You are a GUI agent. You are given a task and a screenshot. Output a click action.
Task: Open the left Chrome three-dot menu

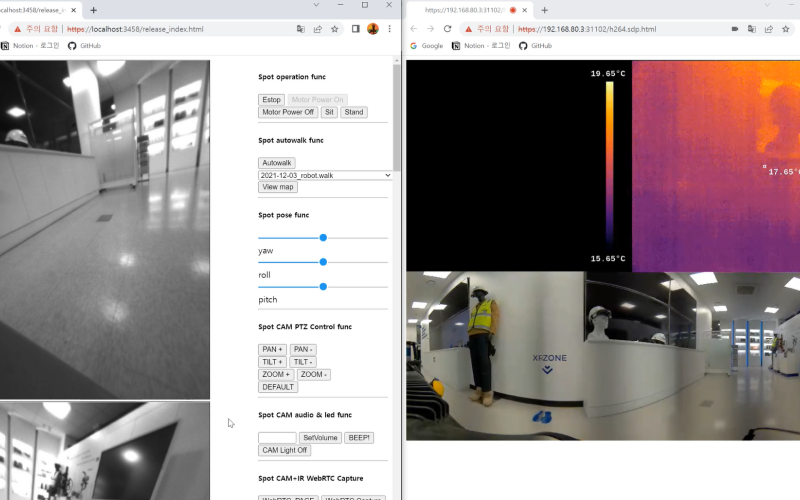pos(390,29)
